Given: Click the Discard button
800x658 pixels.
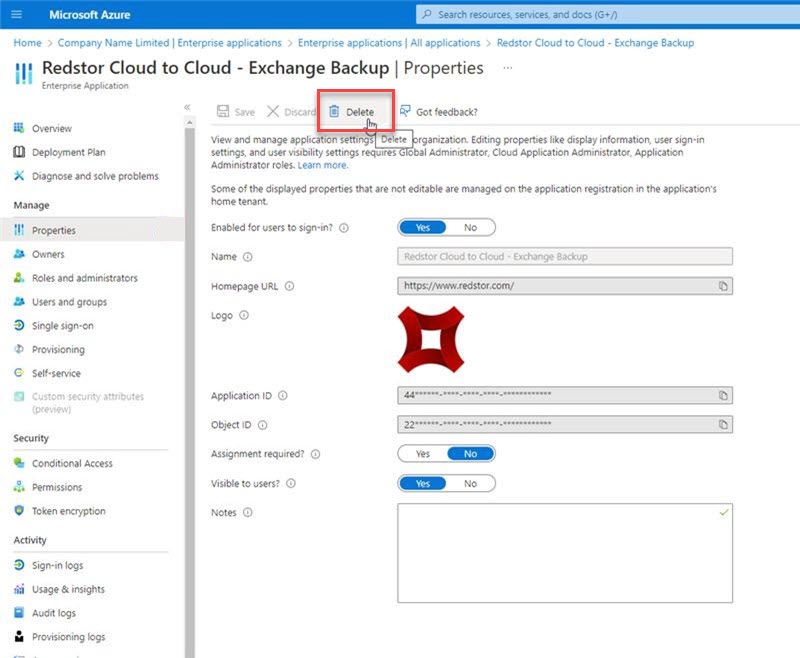Looking at the screenshot, I should [291, 112].
